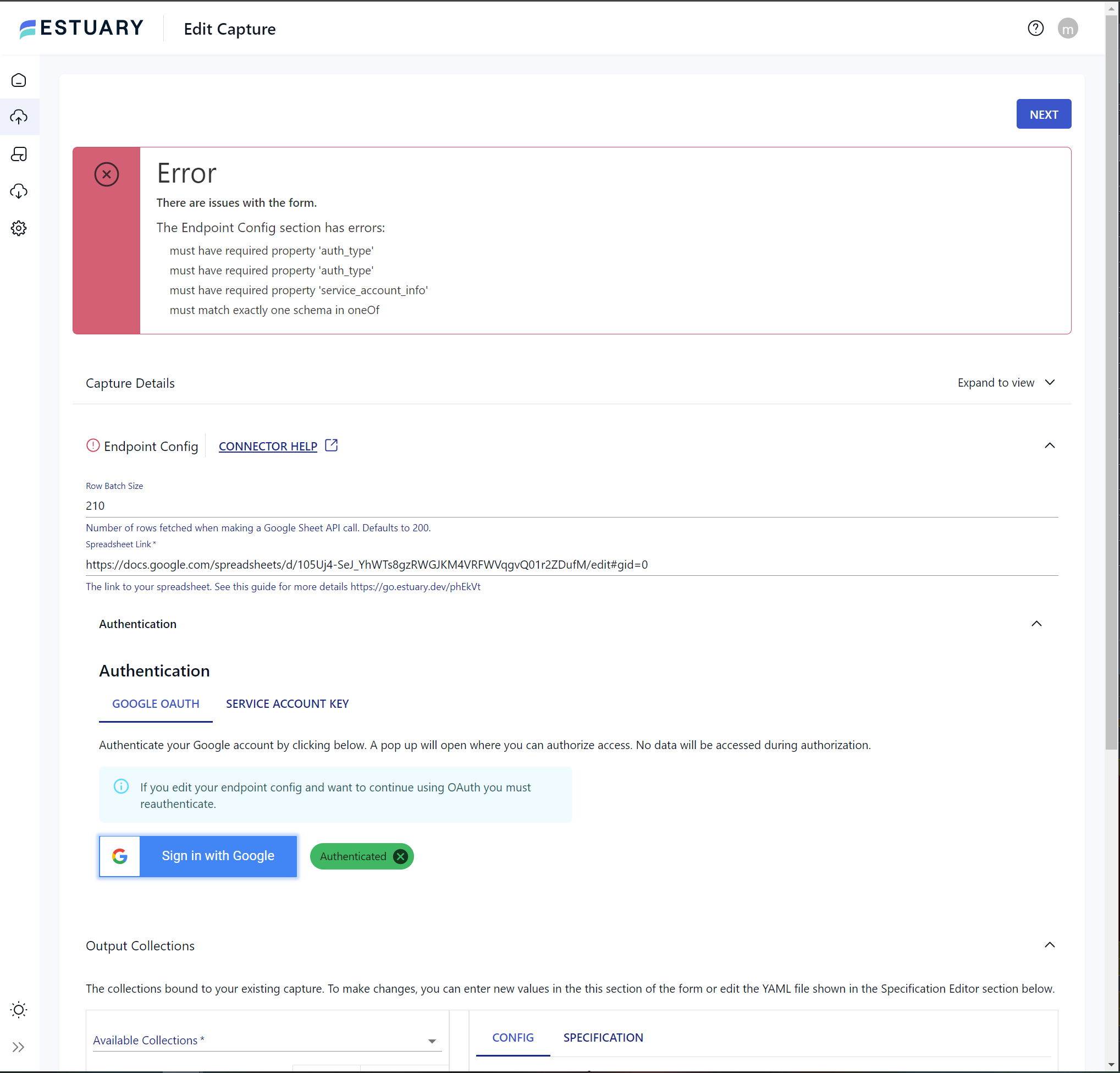Image resolution: width=1120 pixels, height=1073 pixels.
Task: Open the help question mark icon
Action: click(1035, 28)
